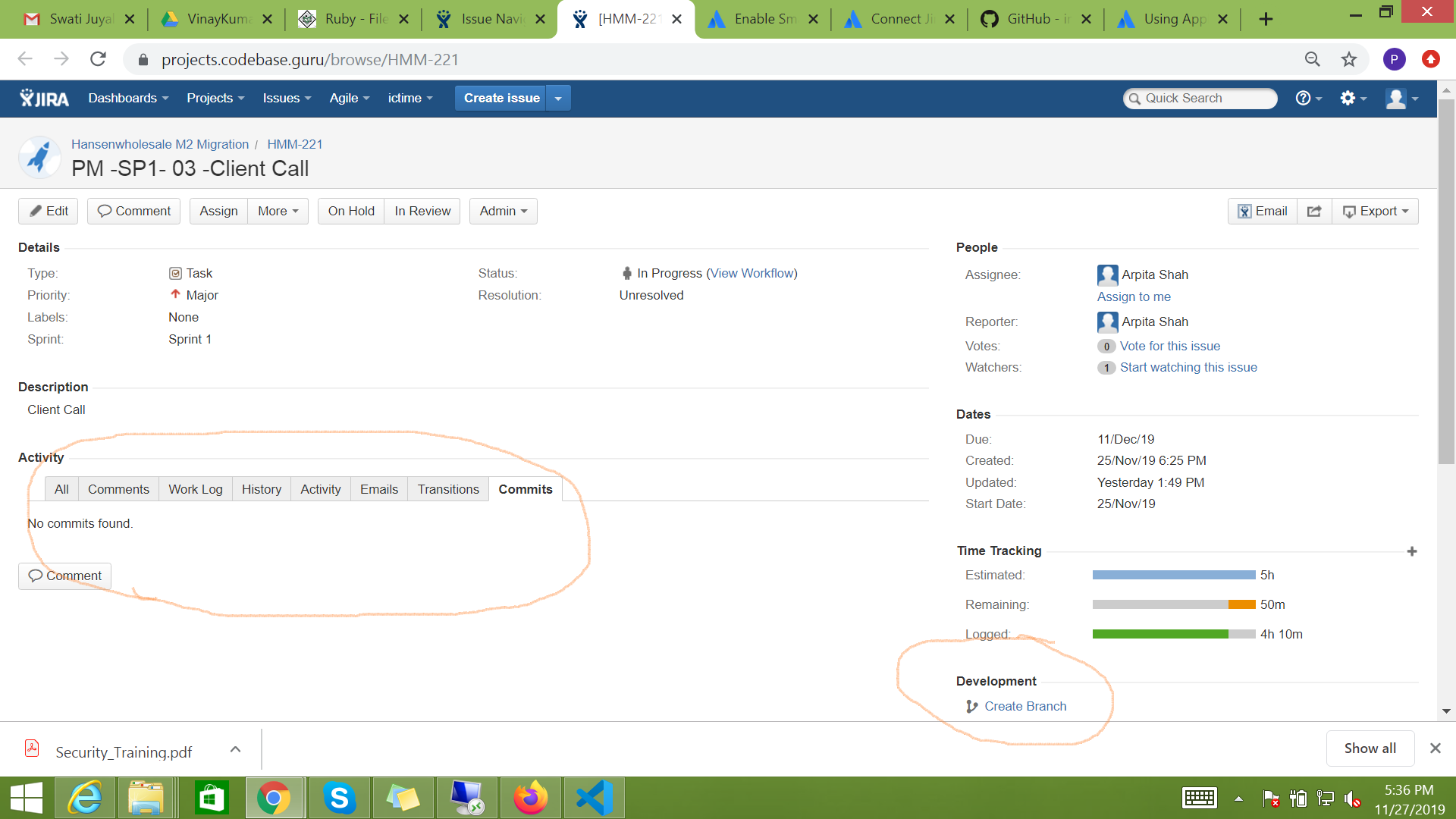This screenshot has height=819, width=1456.
Task: Click the browser reload icon
Action: pyautogui.click(x=98, y=59)
